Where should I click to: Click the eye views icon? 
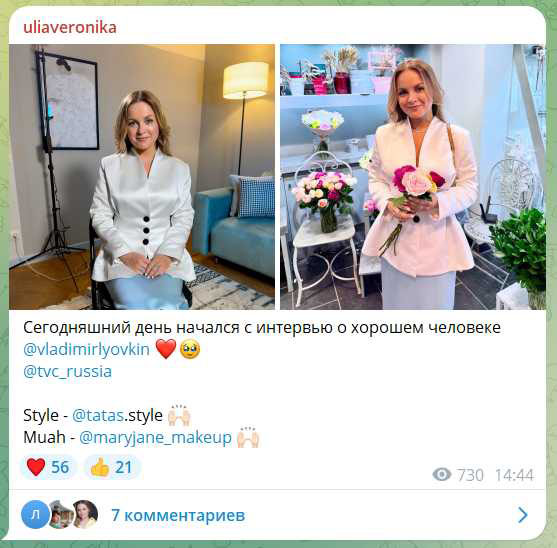point(442,474)
